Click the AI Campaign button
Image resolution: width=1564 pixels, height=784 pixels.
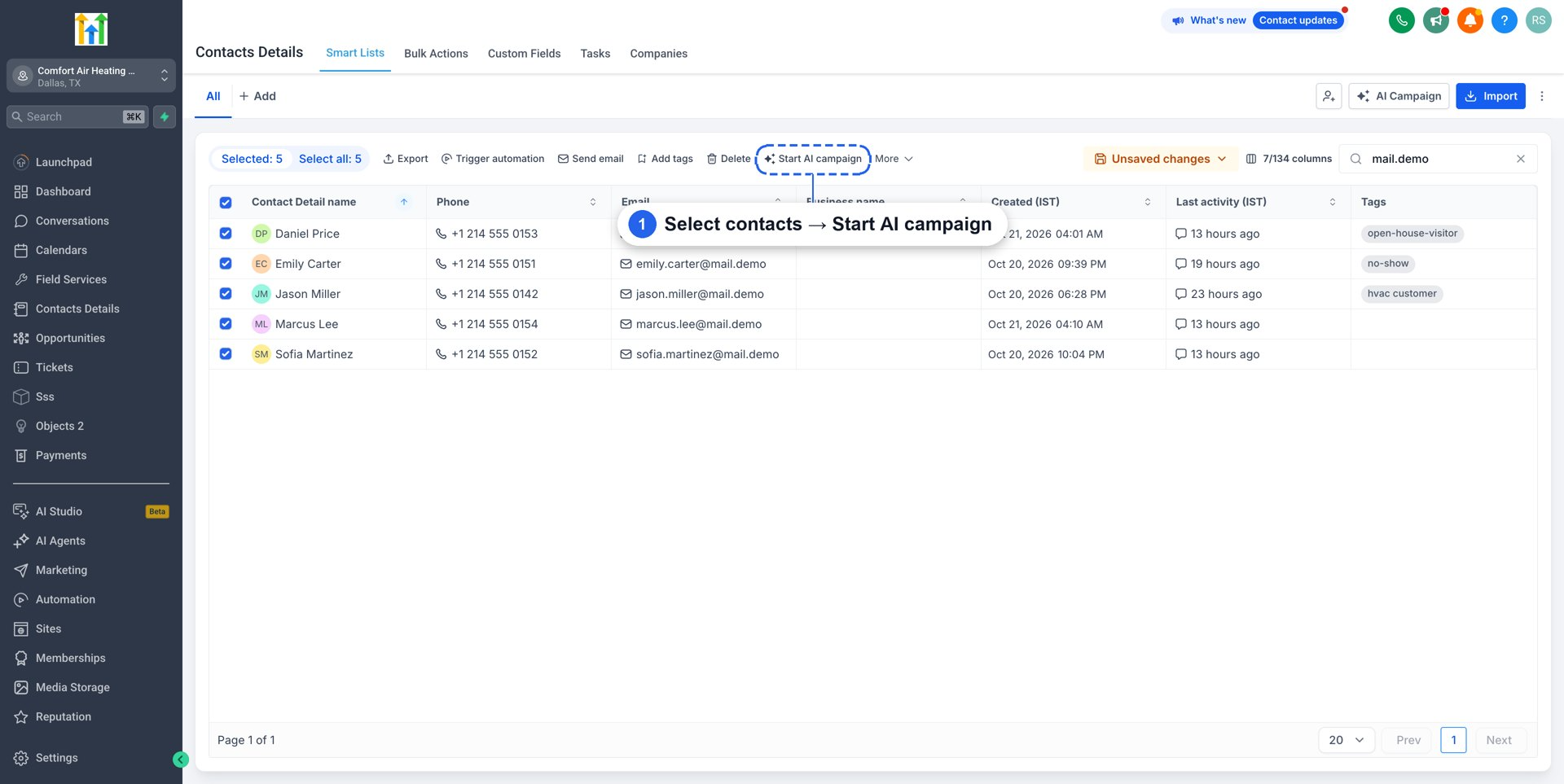pyautogui.click(x=1399, y=96)
